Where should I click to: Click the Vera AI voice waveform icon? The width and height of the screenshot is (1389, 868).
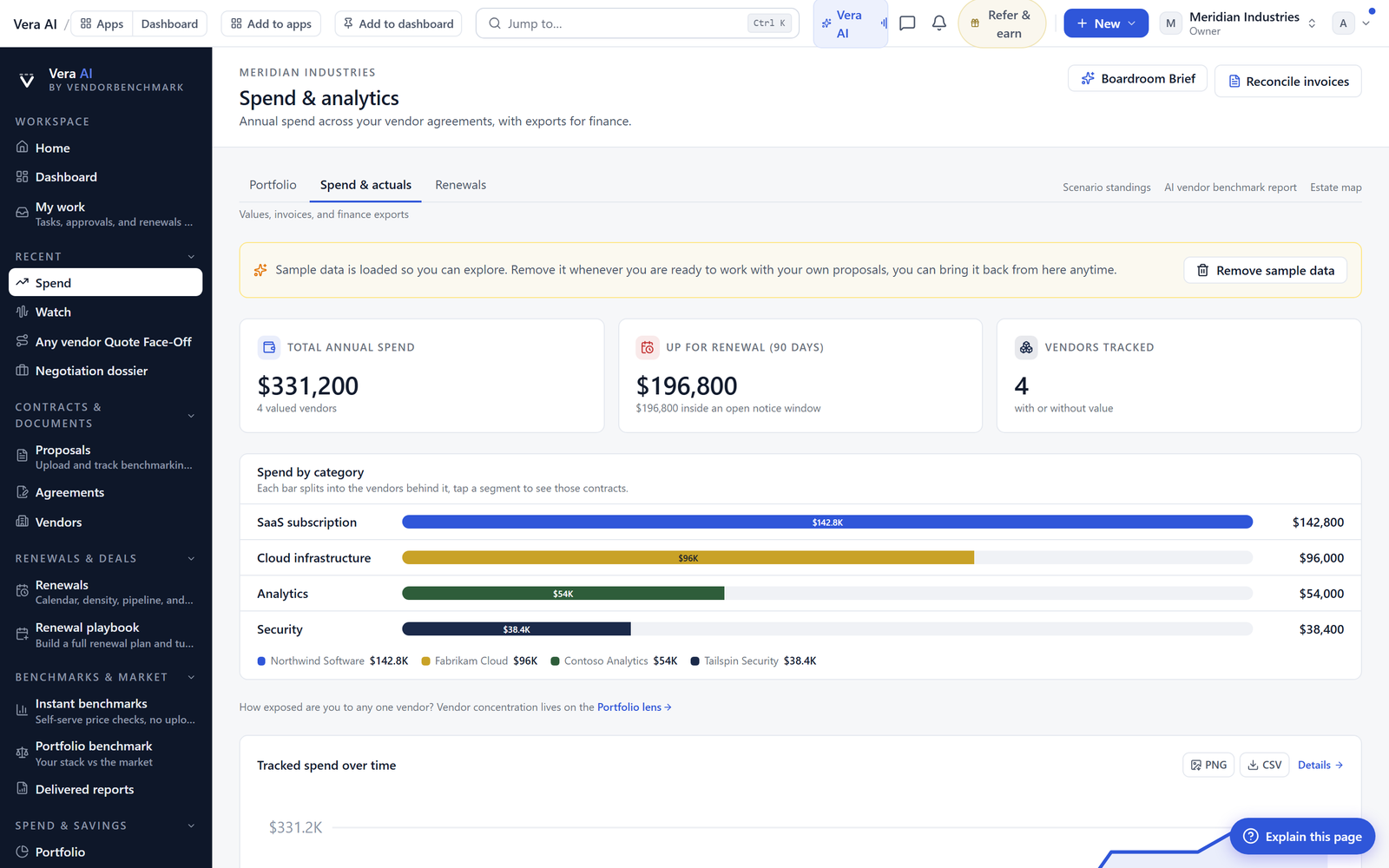(884, 23)
